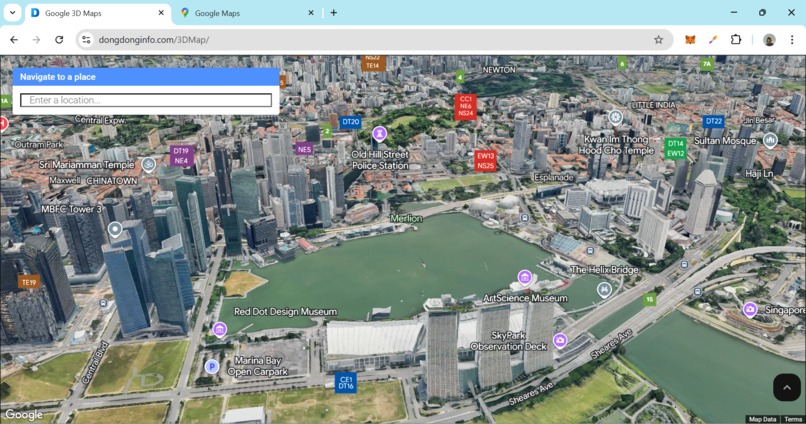Click the CHINATOWN map label

coord(112,181)
